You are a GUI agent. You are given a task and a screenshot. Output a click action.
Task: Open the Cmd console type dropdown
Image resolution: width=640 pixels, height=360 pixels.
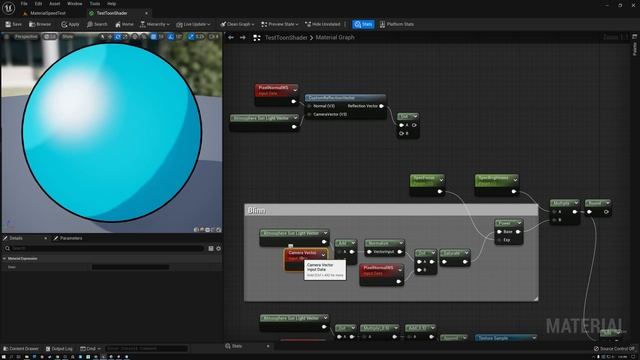click(91, 349)
